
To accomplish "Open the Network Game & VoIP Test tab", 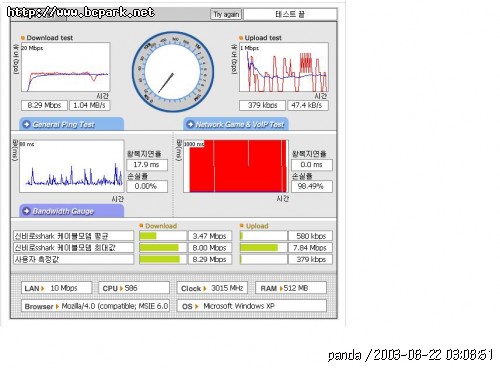I will coord(236,124).
